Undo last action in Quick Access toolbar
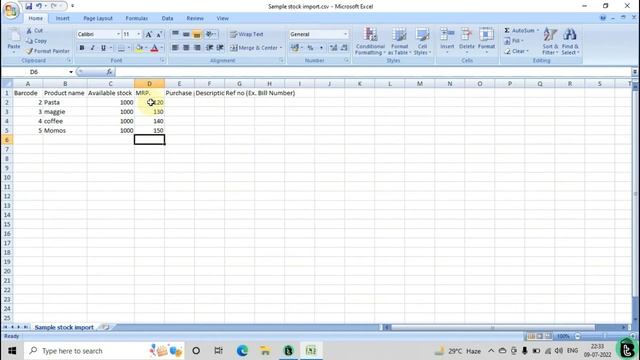 tap(39, 6)
